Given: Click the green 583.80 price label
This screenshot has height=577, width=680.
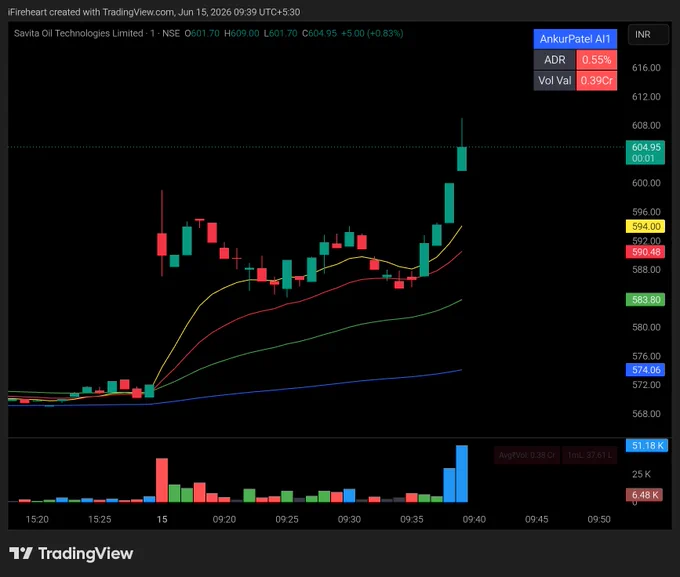Looking at the screenshot, I should point(645,300).
